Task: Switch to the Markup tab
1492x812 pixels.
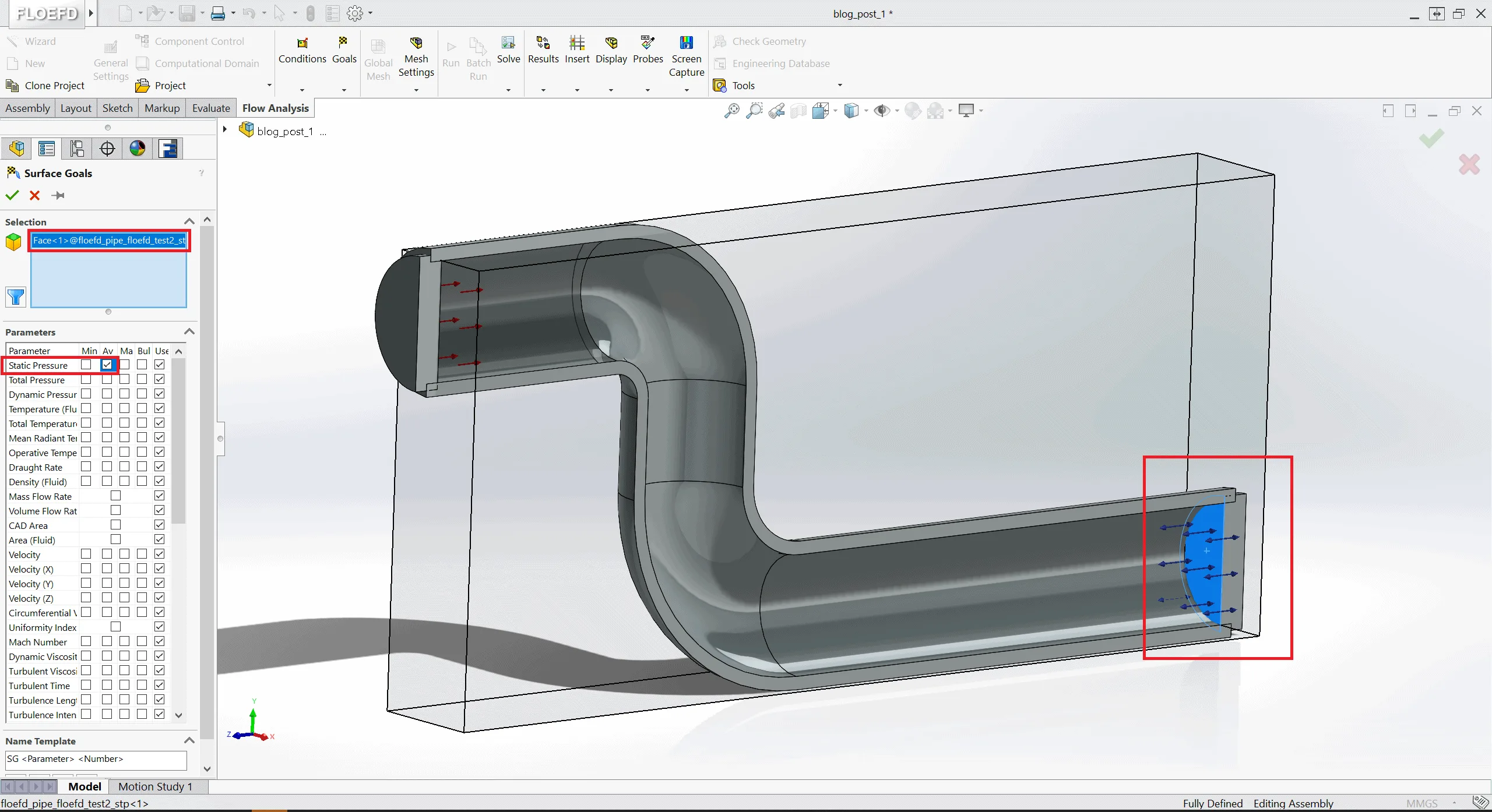Action: [162, 108]
